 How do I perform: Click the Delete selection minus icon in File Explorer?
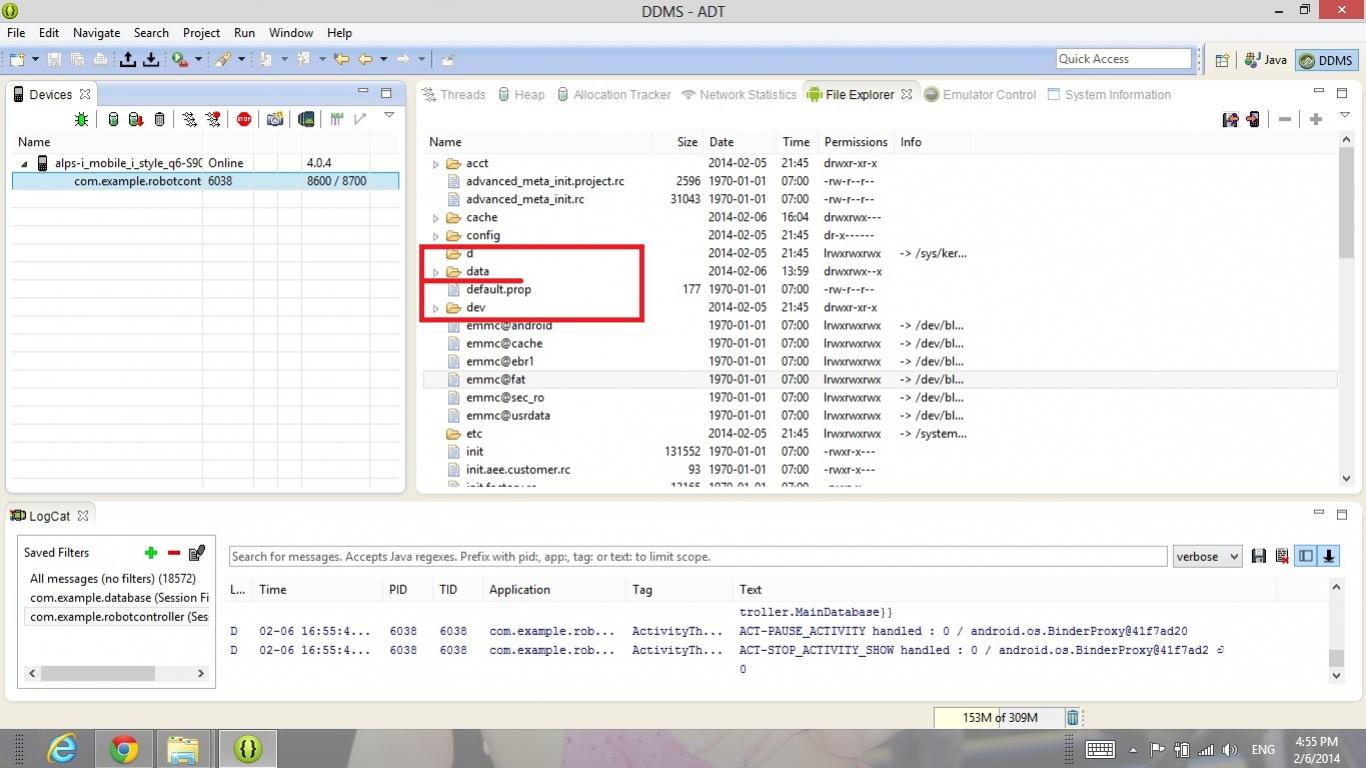coord(1285,119)
